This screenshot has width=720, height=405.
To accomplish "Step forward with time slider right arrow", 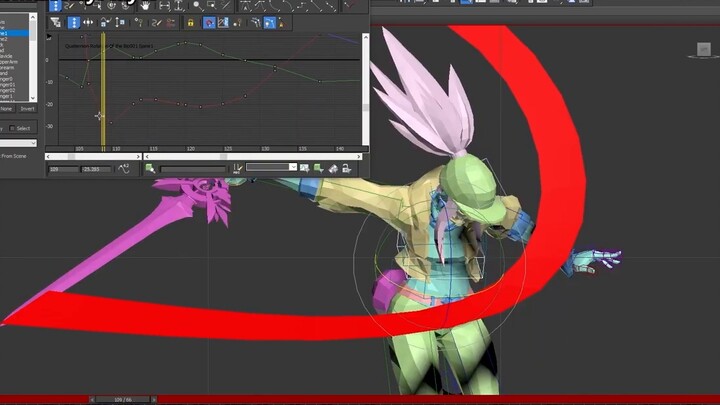I will (154, 399).
